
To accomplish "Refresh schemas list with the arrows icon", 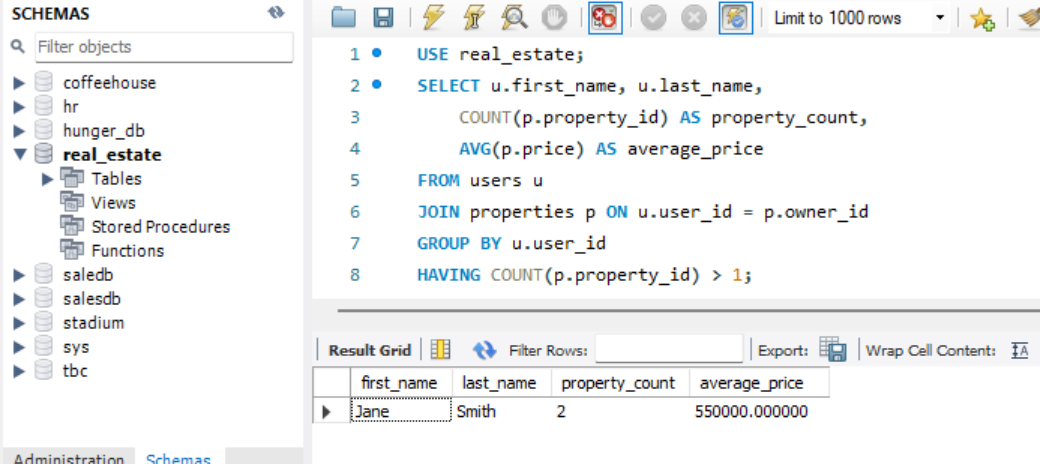I will point(276,13).
